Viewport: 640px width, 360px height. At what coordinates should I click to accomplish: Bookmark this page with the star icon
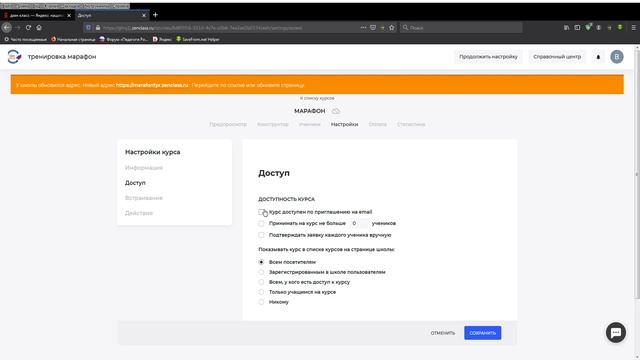[392, 28]
